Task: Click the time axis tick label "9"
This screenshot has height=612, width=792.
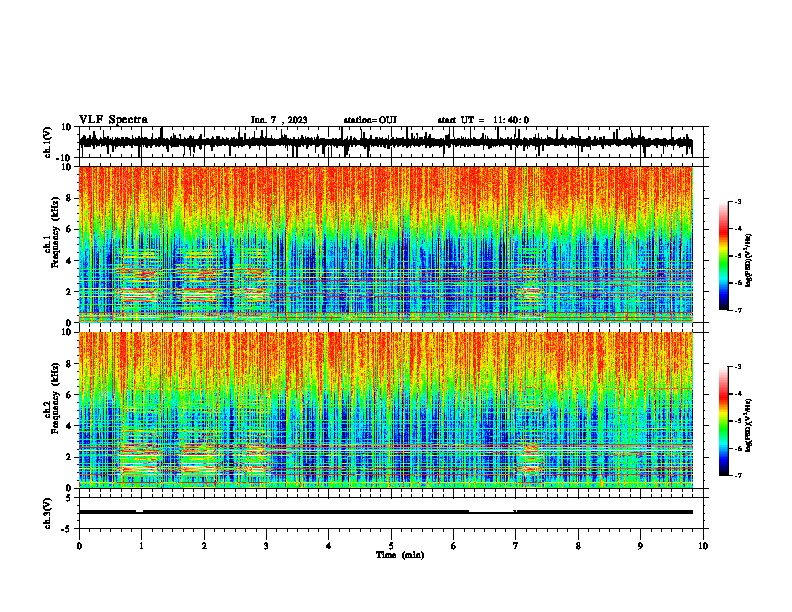Action: [640, 546]
